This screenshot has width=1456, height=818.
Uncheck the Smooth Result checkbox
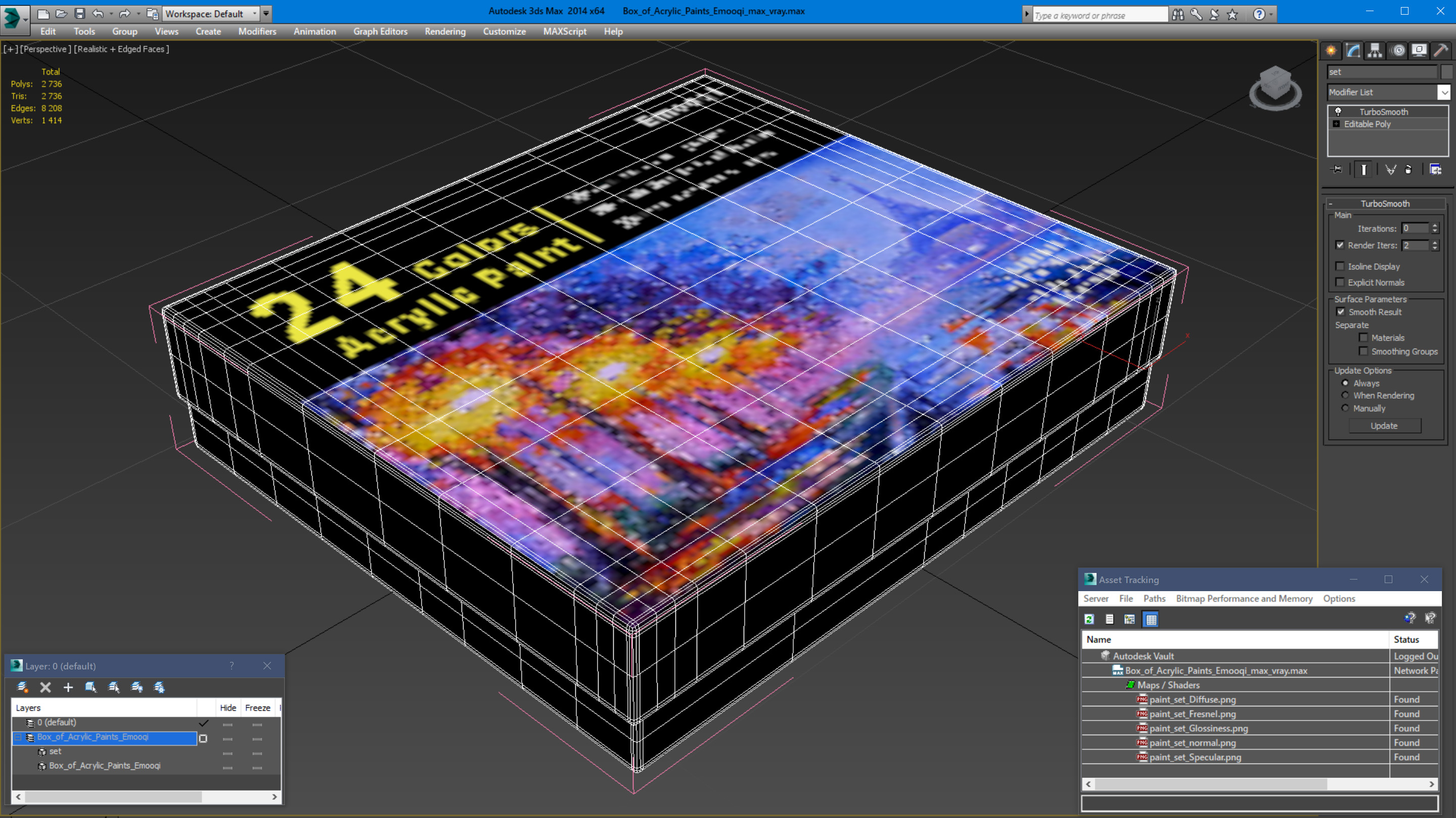click(1340, 312)
